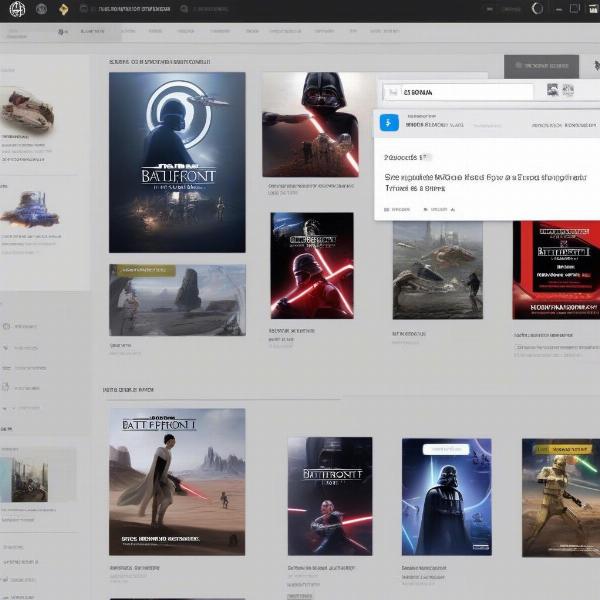
Task: Click the white icon at the top bar's far right
Action: (593, 8)
